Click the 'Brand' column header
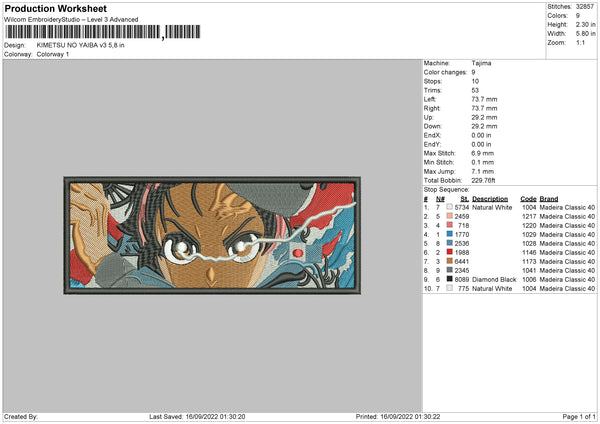Viewport: 600px width, 424px height. click(549, 199)
